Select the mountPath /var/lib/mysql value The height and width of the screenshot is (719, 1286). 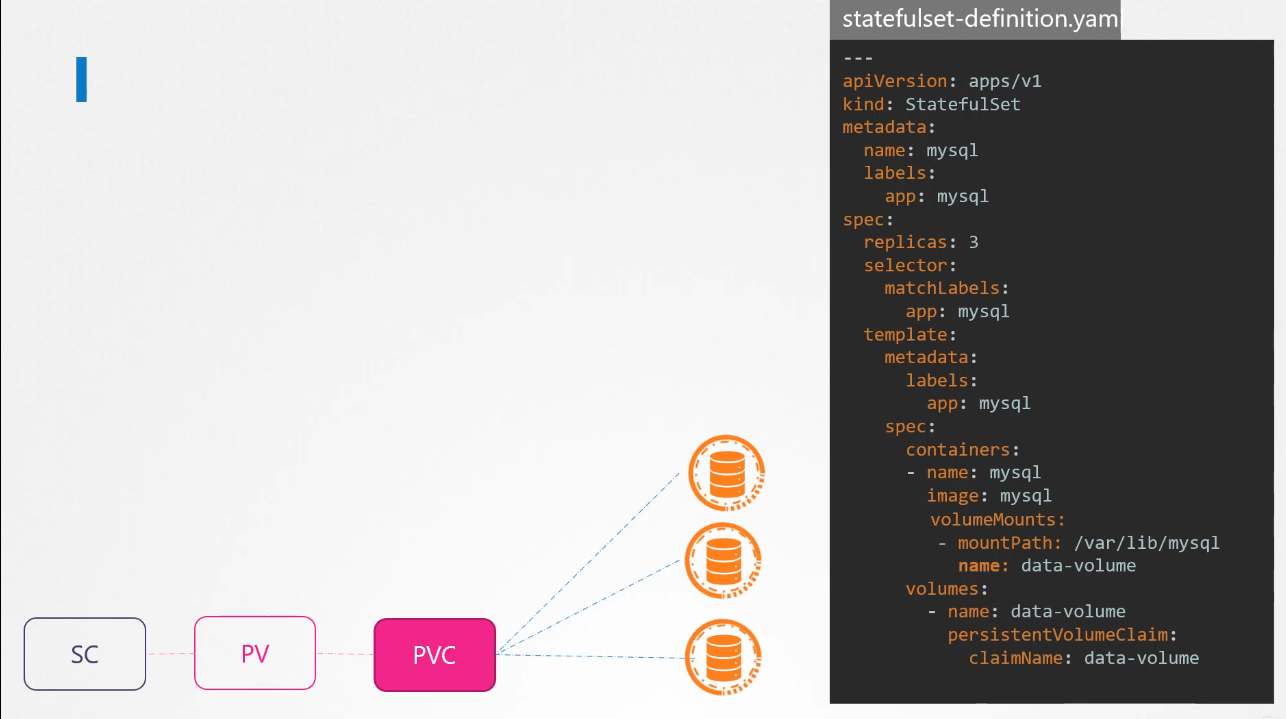[x=1146, y=543]
